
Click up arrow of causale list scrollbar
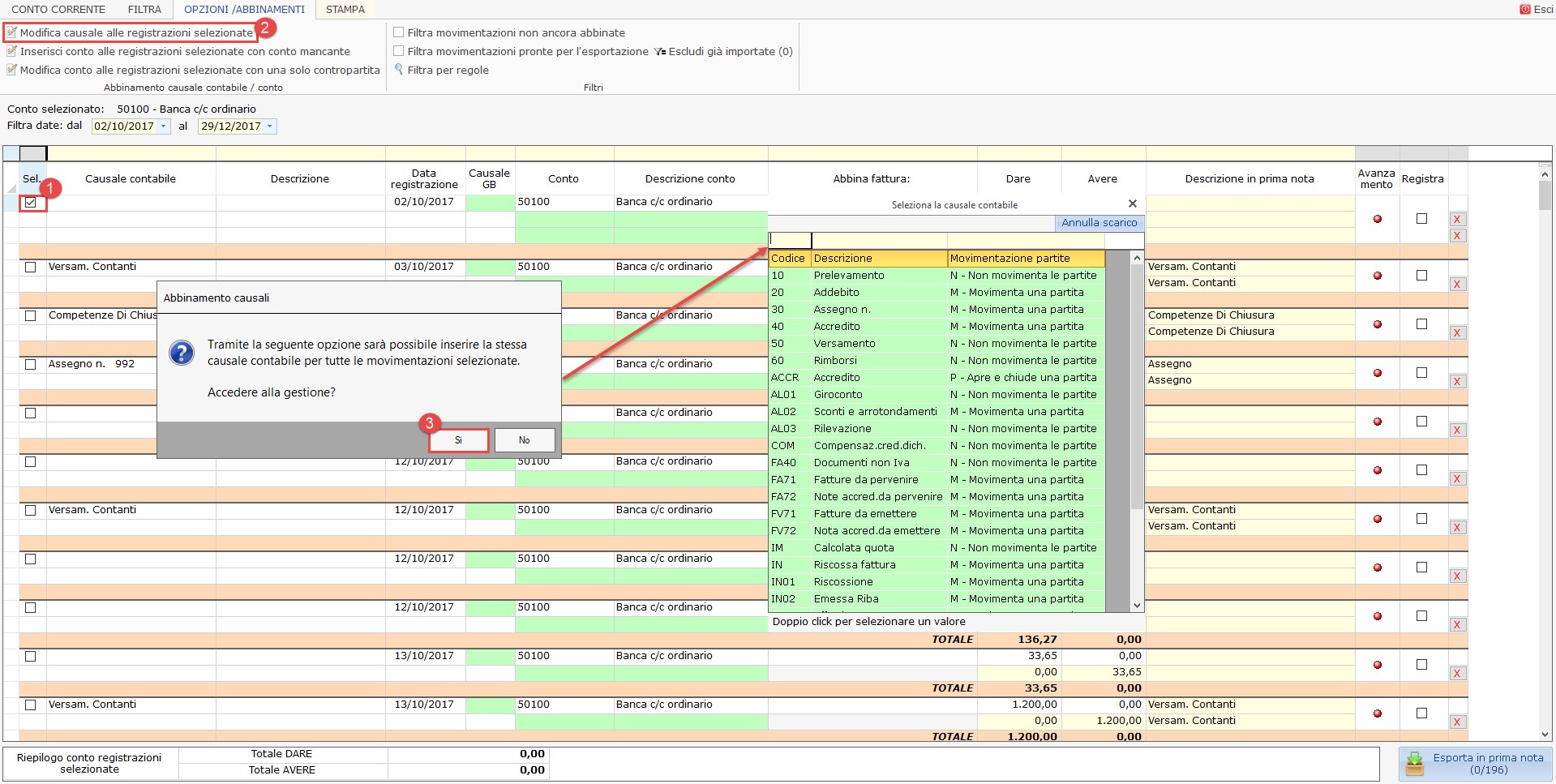click(x=1137, y=258)
